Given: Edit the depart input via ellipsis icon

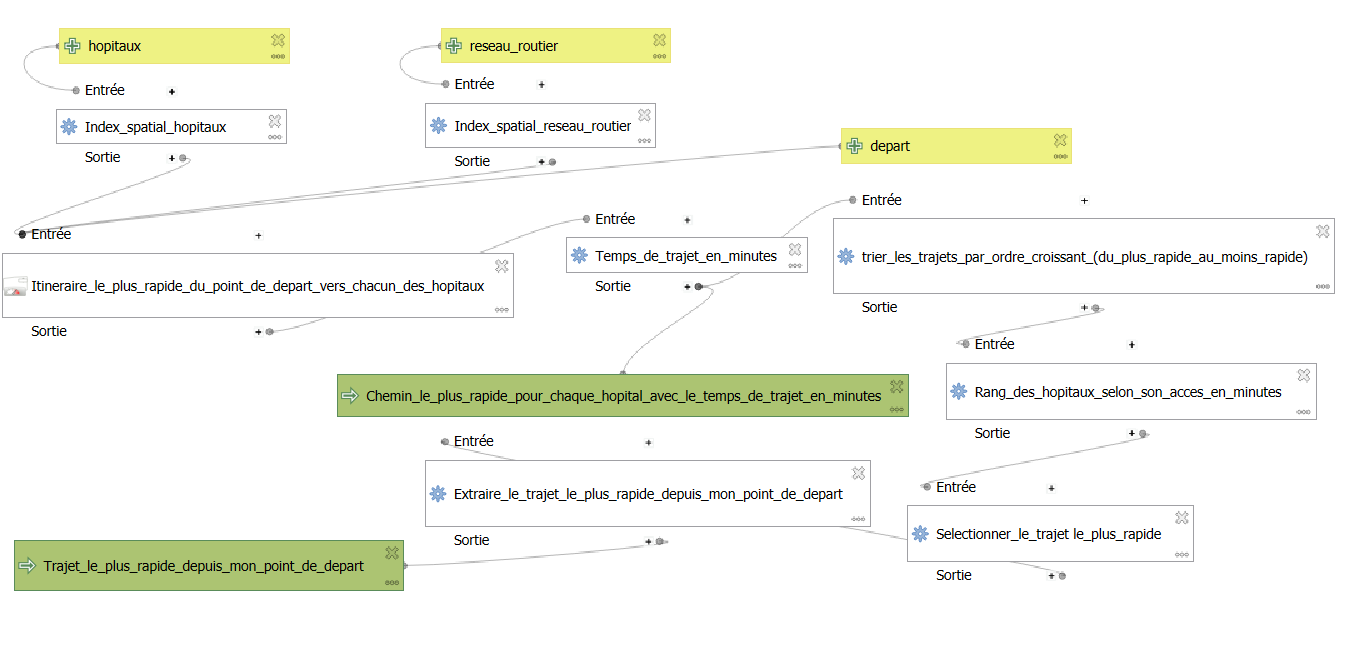Looking at the screenshot, I should tap(1061, 156).
